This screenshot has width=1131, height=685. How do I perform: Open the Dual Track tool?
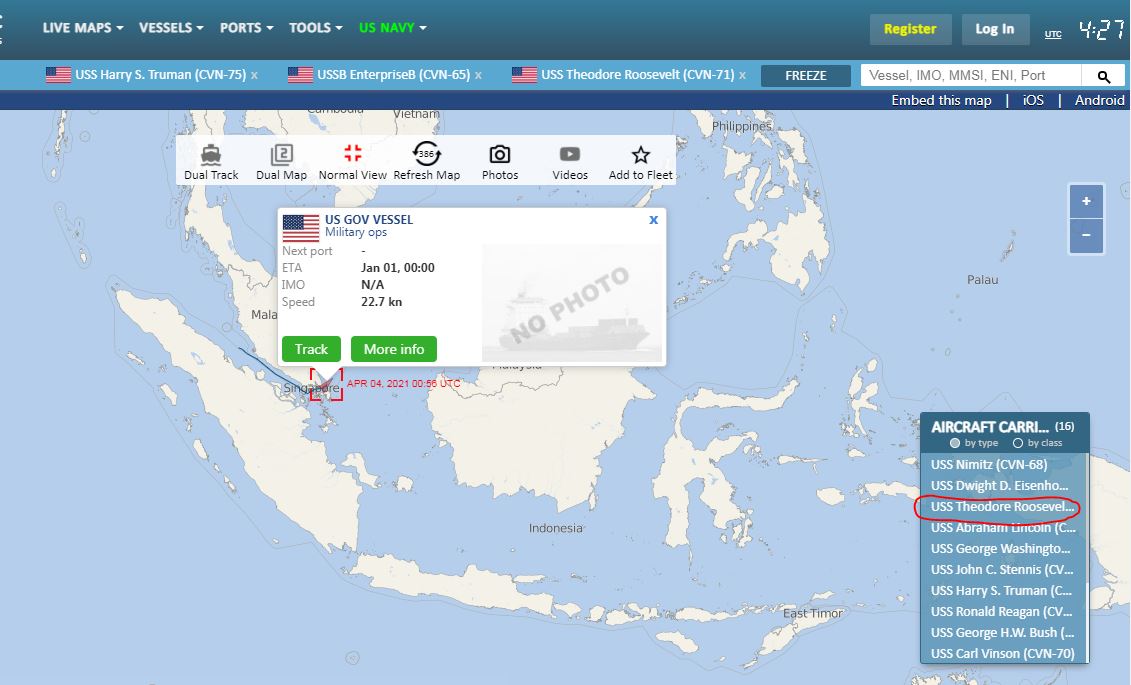click(211, 161)
